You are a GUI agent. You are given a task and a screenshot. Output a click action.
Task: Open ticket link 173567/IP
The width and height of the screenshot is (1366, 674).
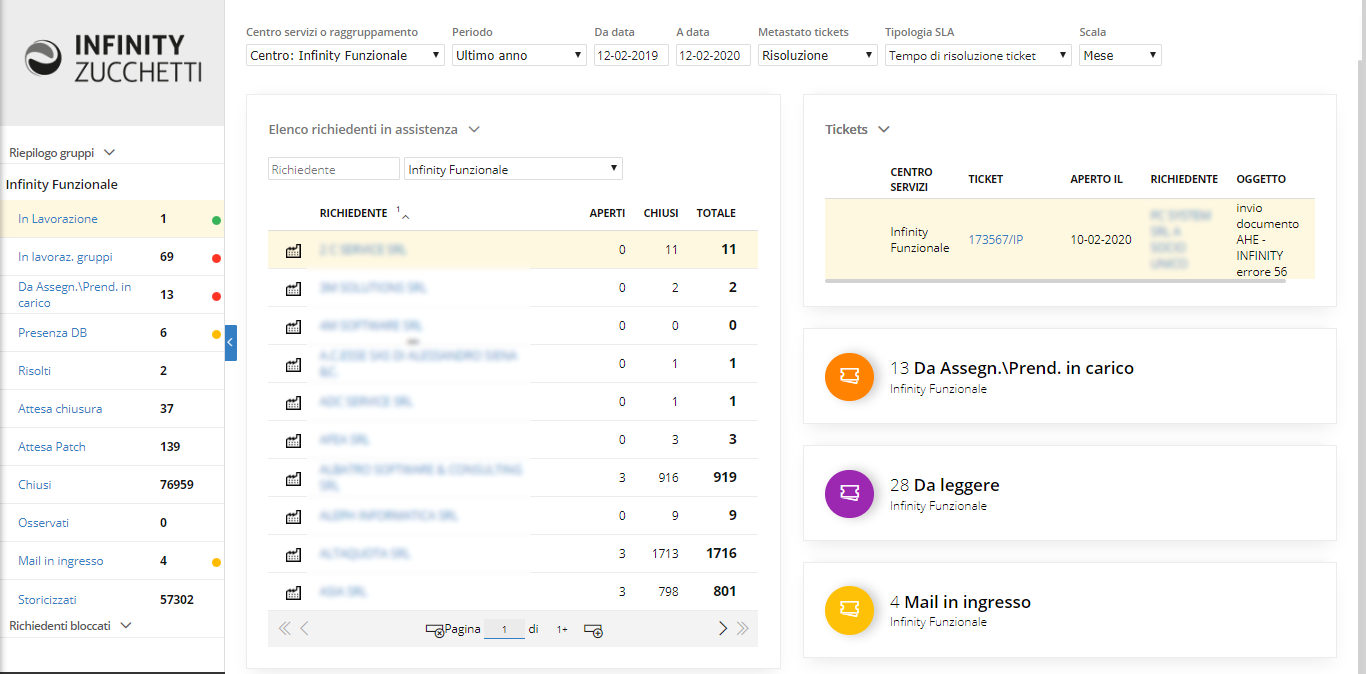click(x=995, y=240)
